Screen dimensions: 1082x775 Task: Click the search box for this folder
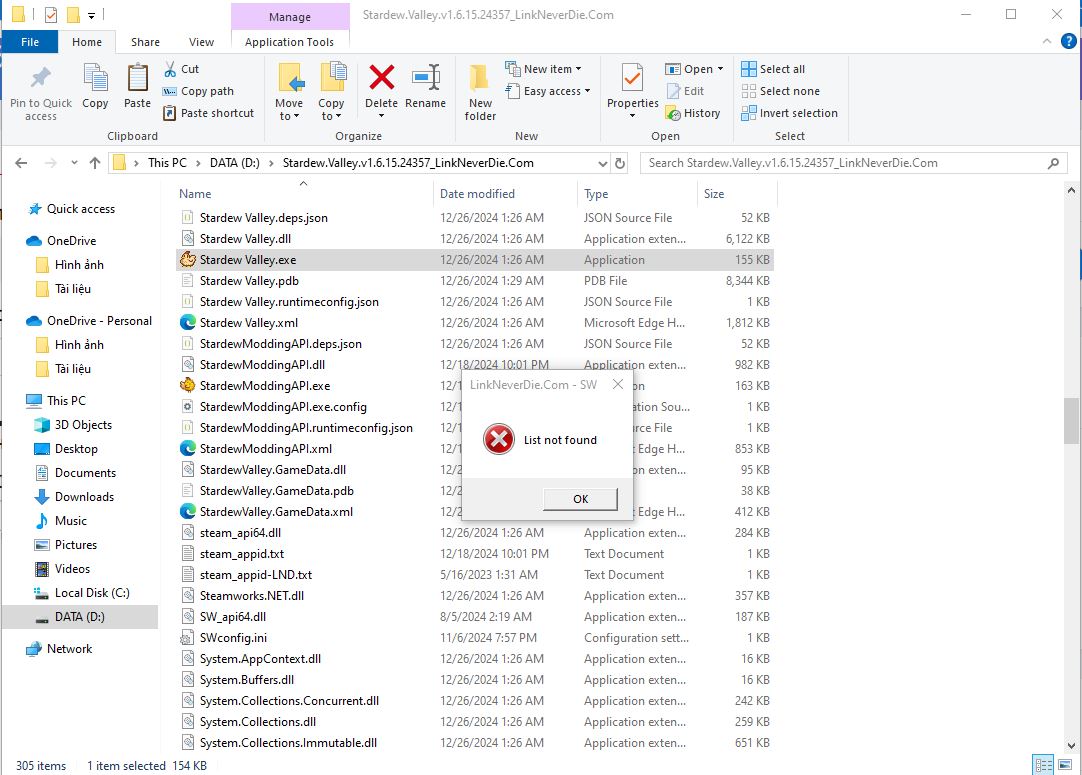[x=845, y=163]
